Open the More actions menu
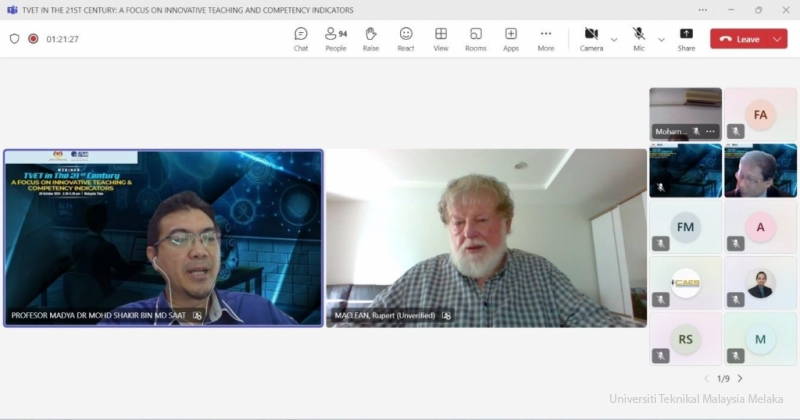 [545, 39]
